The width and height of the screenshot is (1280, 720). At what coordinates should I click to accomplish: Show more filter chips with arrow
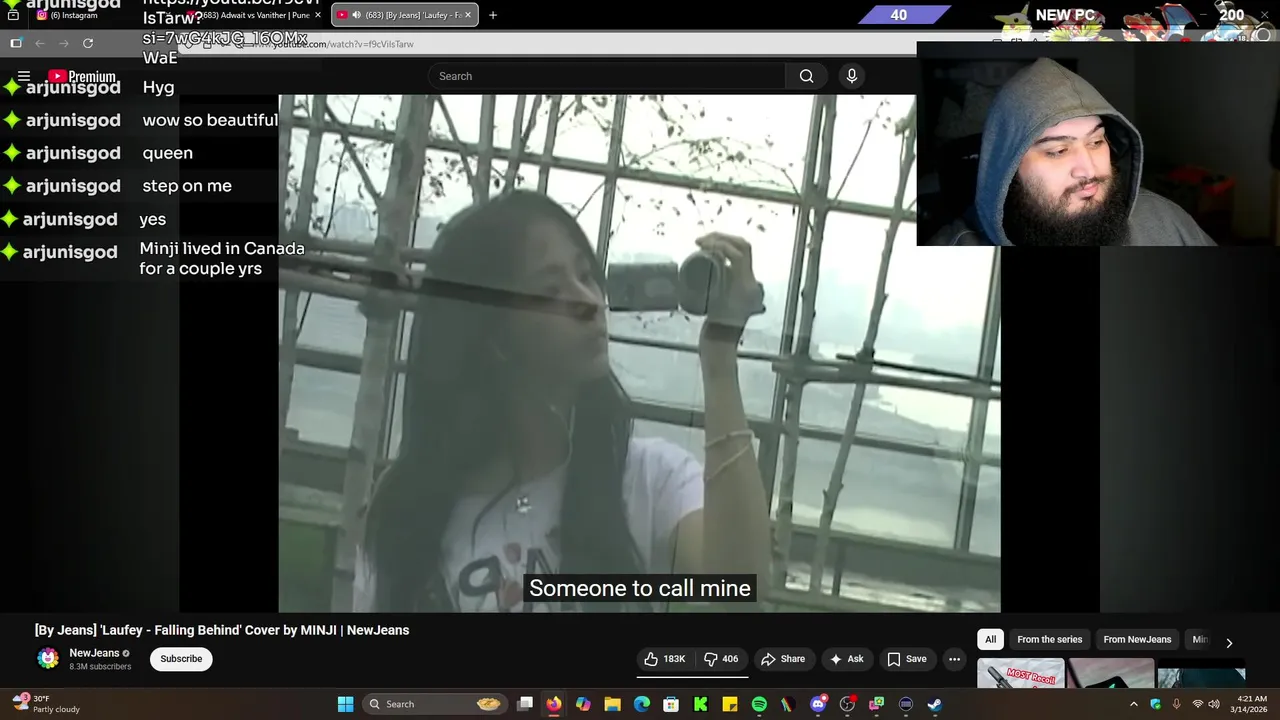pyautogui.click(x=1229, y=642)
